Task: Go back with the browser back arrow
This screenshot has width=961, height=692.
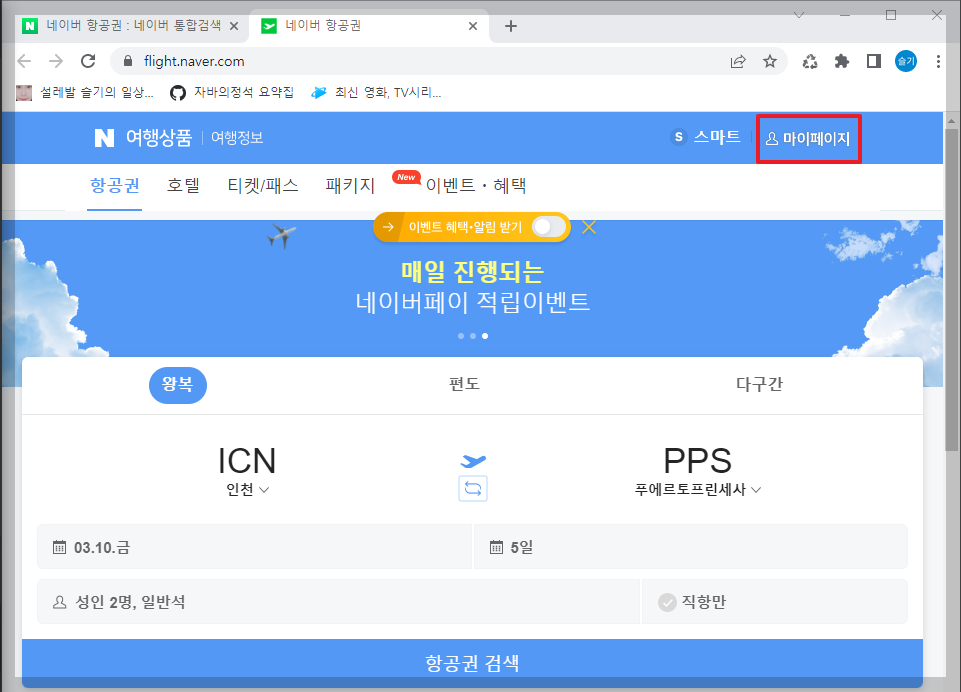Action: click(25, 61)
